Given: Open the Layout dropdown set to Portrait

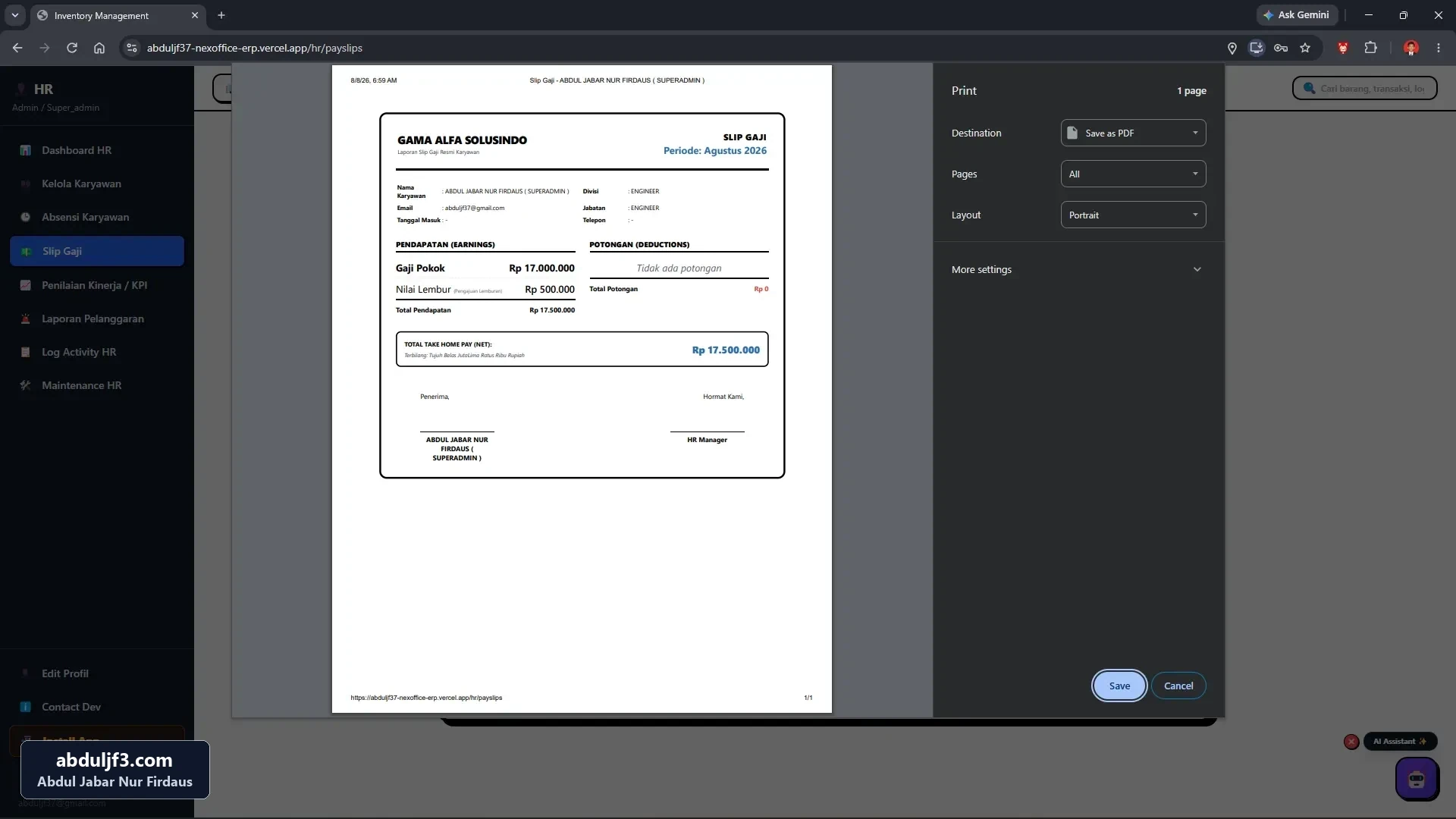Looking at the screenshot, I should click(x=1133, y=215).
